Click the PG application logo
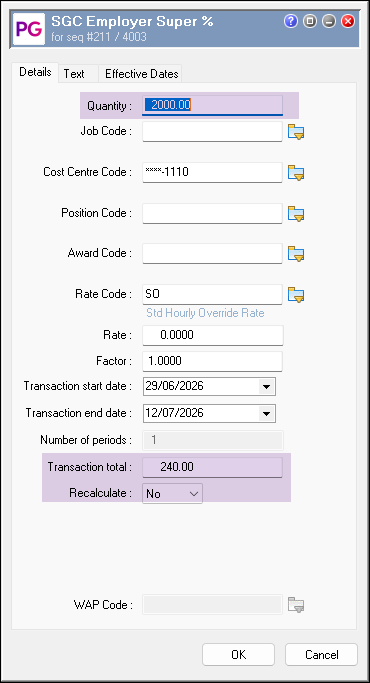 coord(29,29)
